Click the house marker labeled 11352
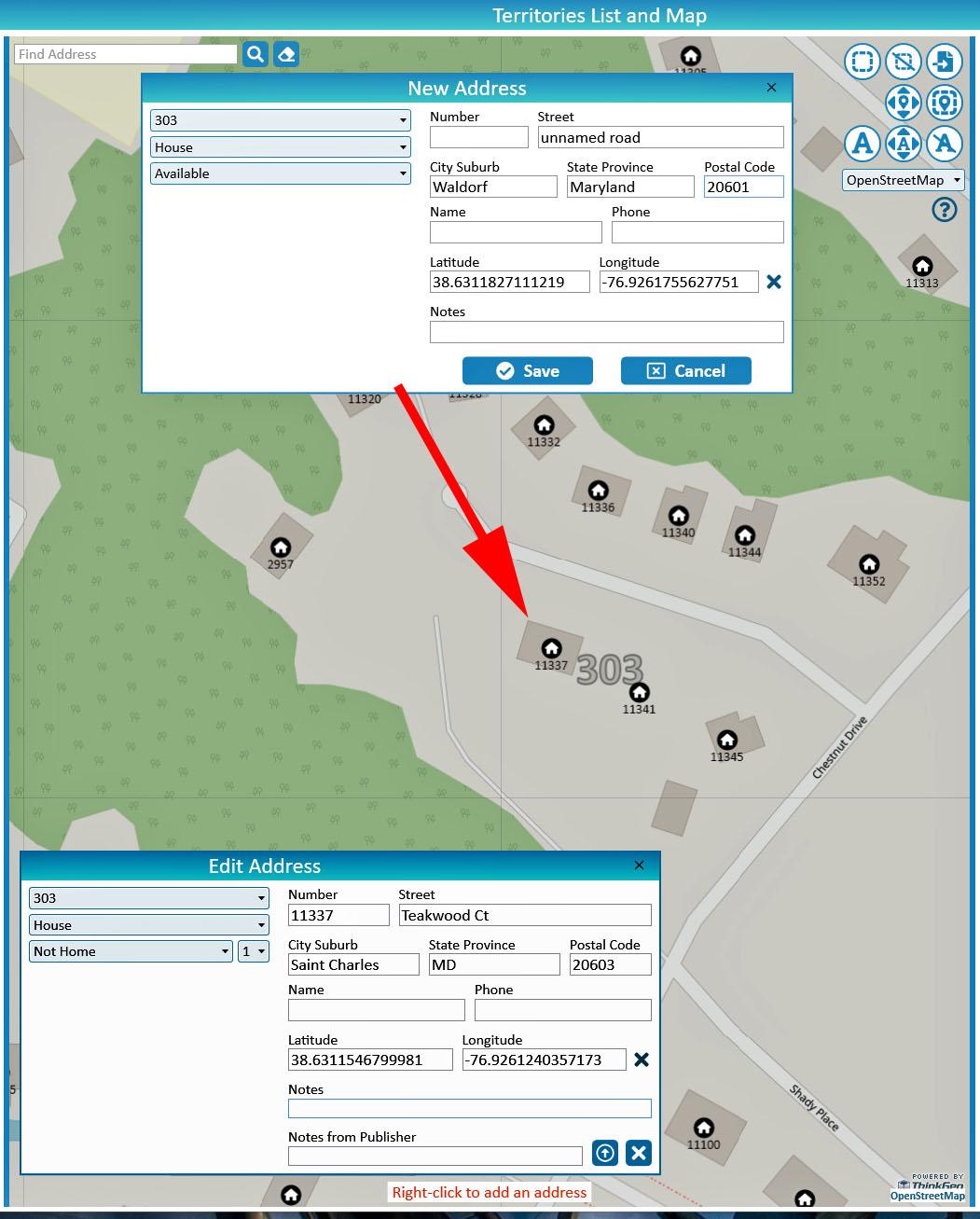 click(x=869, y=564)
